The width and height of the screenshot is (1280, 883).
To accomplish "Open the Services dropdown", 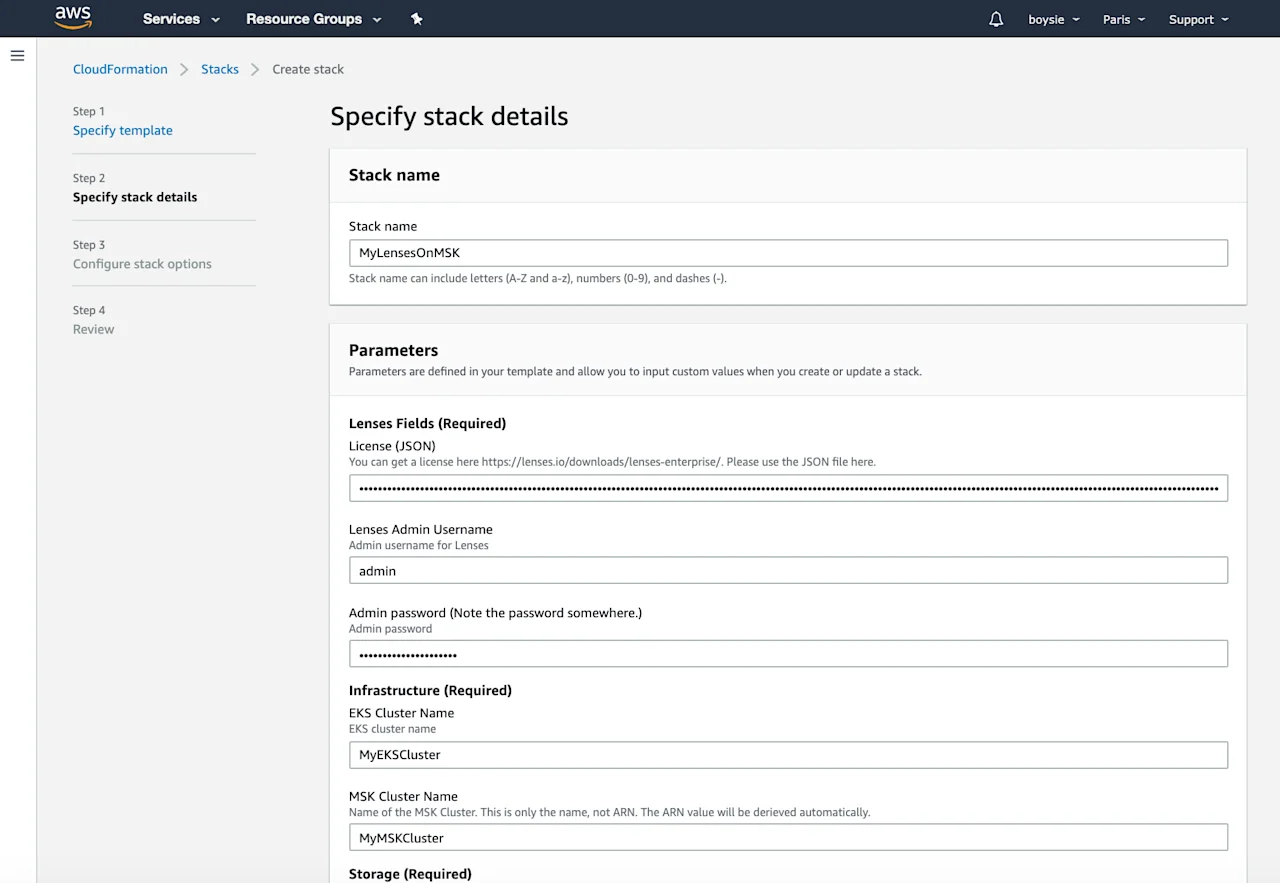I will tap(180, 18).
